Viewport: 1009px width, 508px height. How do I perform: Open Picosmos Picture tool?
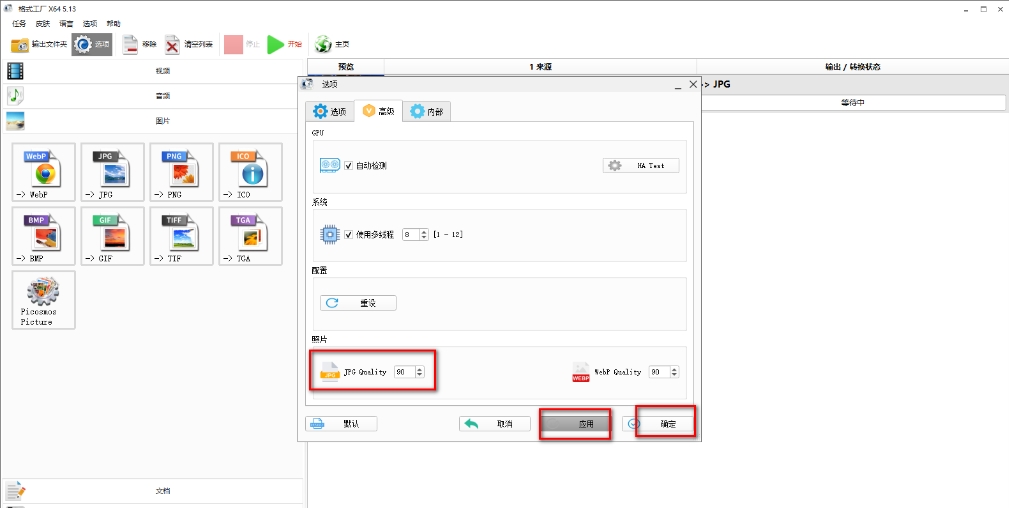pos(43,298)
